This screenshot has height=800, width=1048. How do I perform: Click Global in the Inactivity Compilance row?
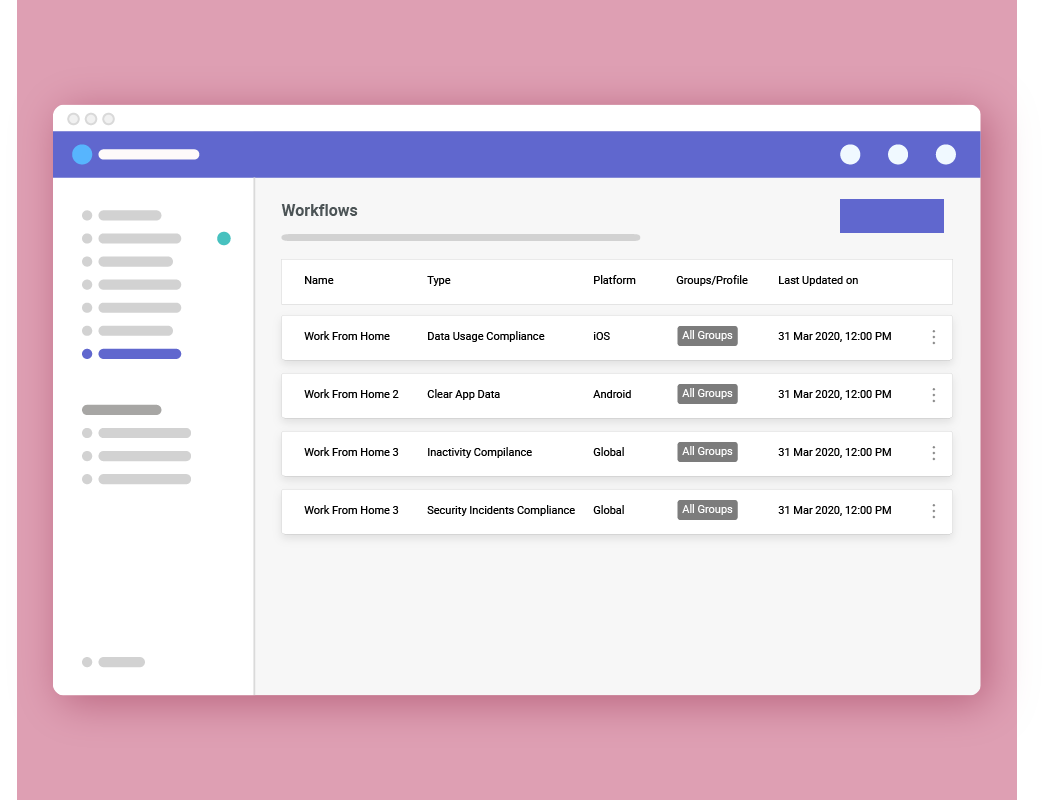click(609, 452)
